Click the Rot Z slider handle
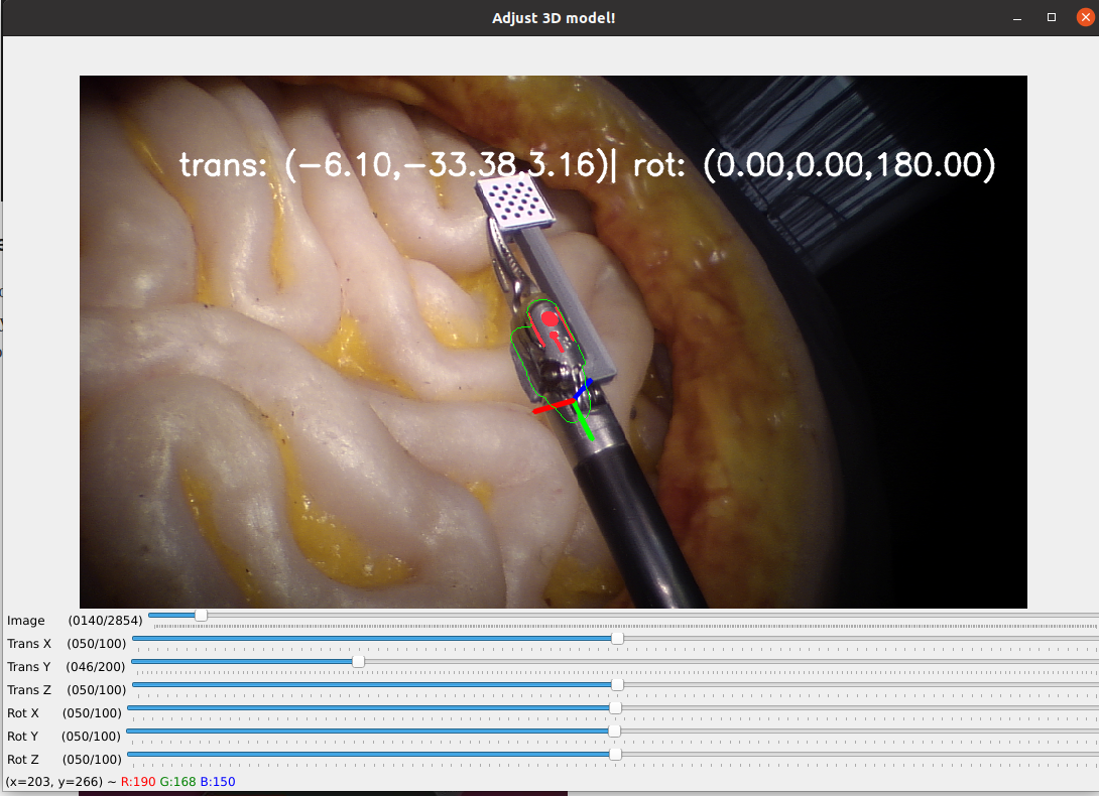 pos(615,754)
